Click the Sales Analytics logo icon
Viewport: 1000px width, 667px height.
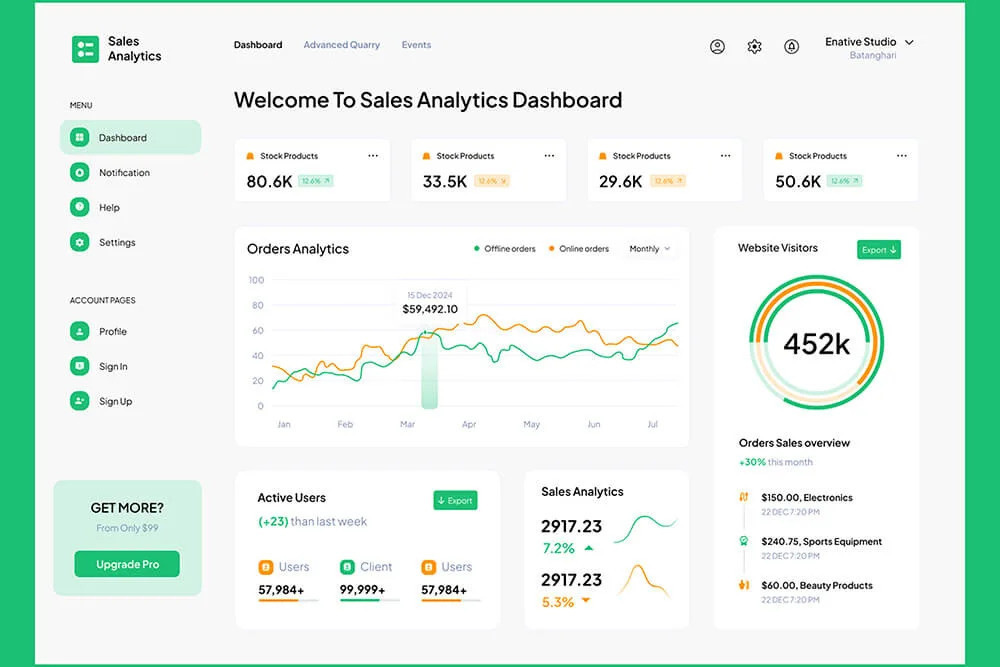pos(85,49)
